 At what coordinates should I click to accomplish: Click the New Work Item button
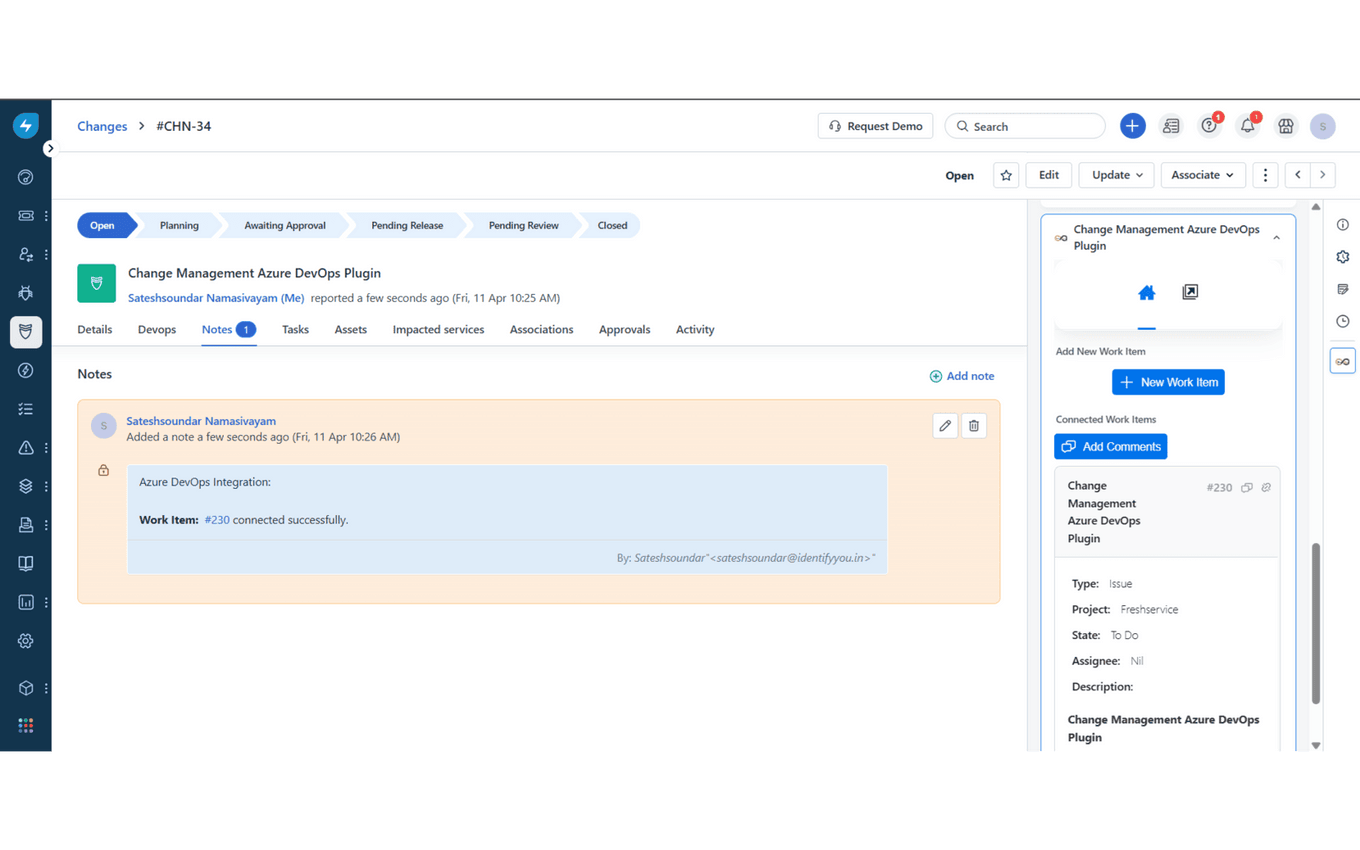(x=1168, y=382)
